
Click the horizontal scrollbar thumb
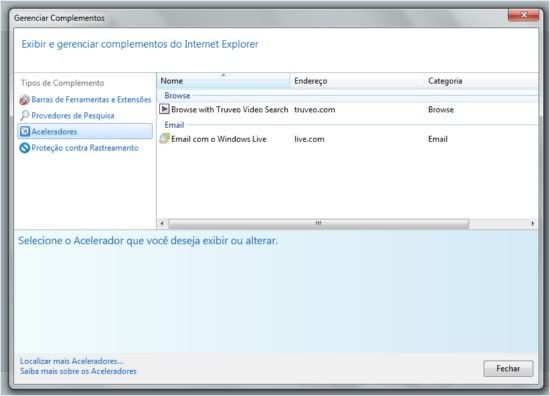pos(318,223)
